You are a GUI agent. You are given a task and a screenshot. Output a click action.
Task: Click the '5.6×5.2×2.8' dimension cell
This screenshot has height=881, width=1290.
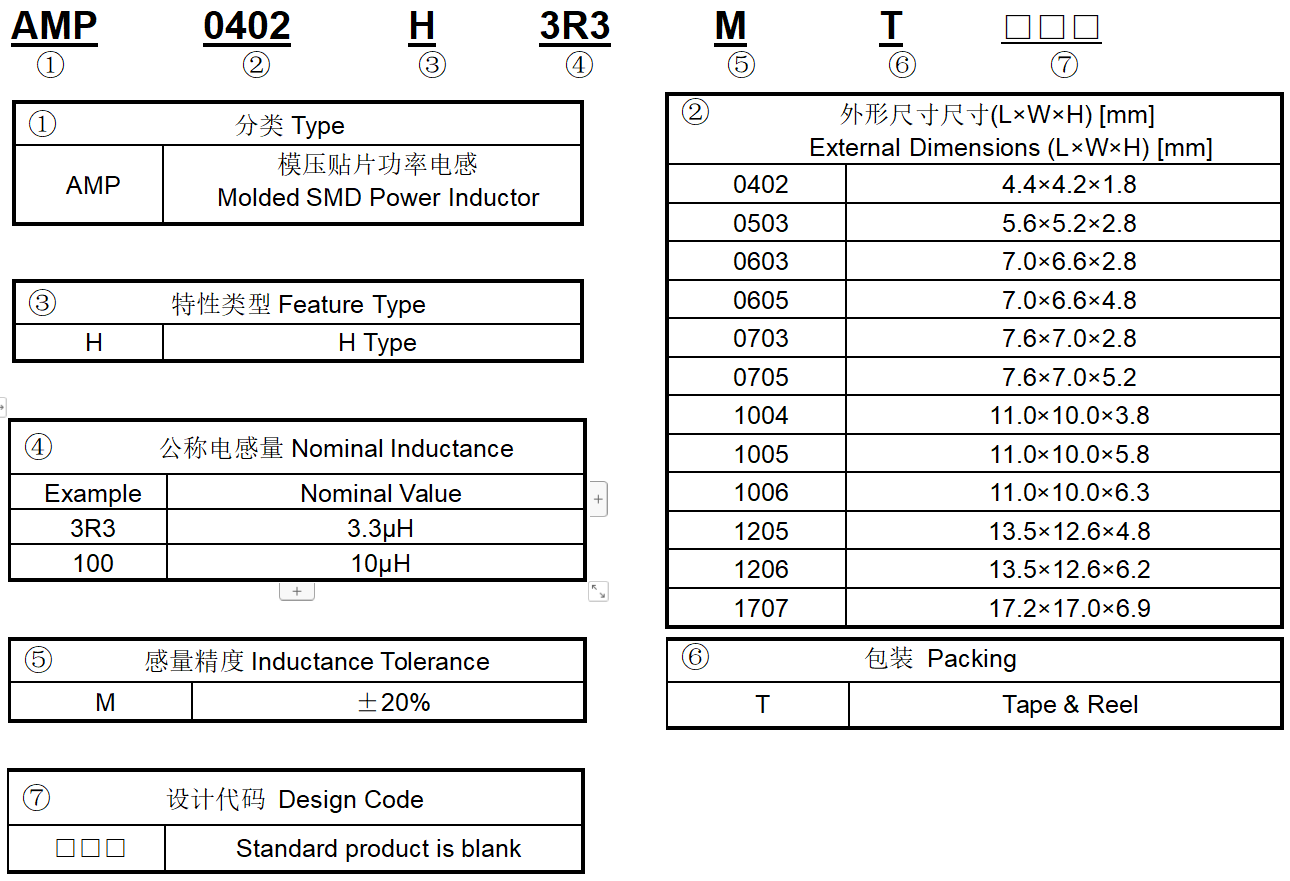pyautogui.click(x=1064, y=223)
